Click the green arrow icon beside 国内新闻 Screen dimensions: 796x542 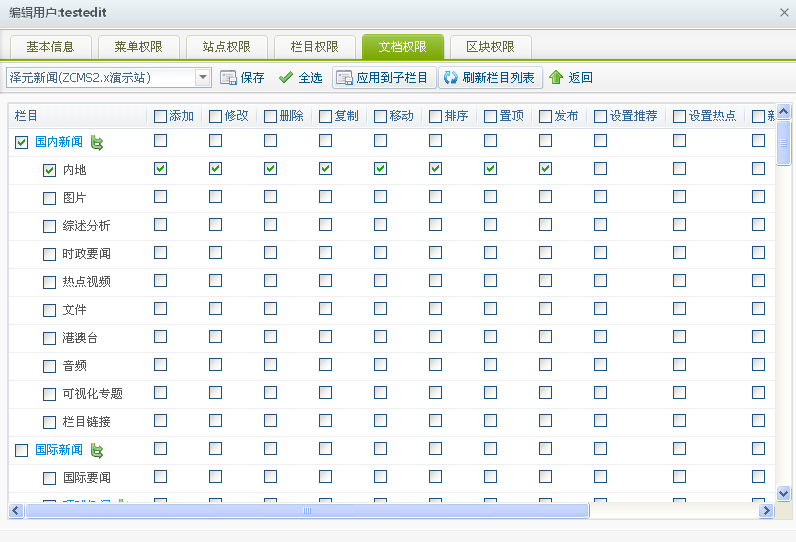click(98, 142)
